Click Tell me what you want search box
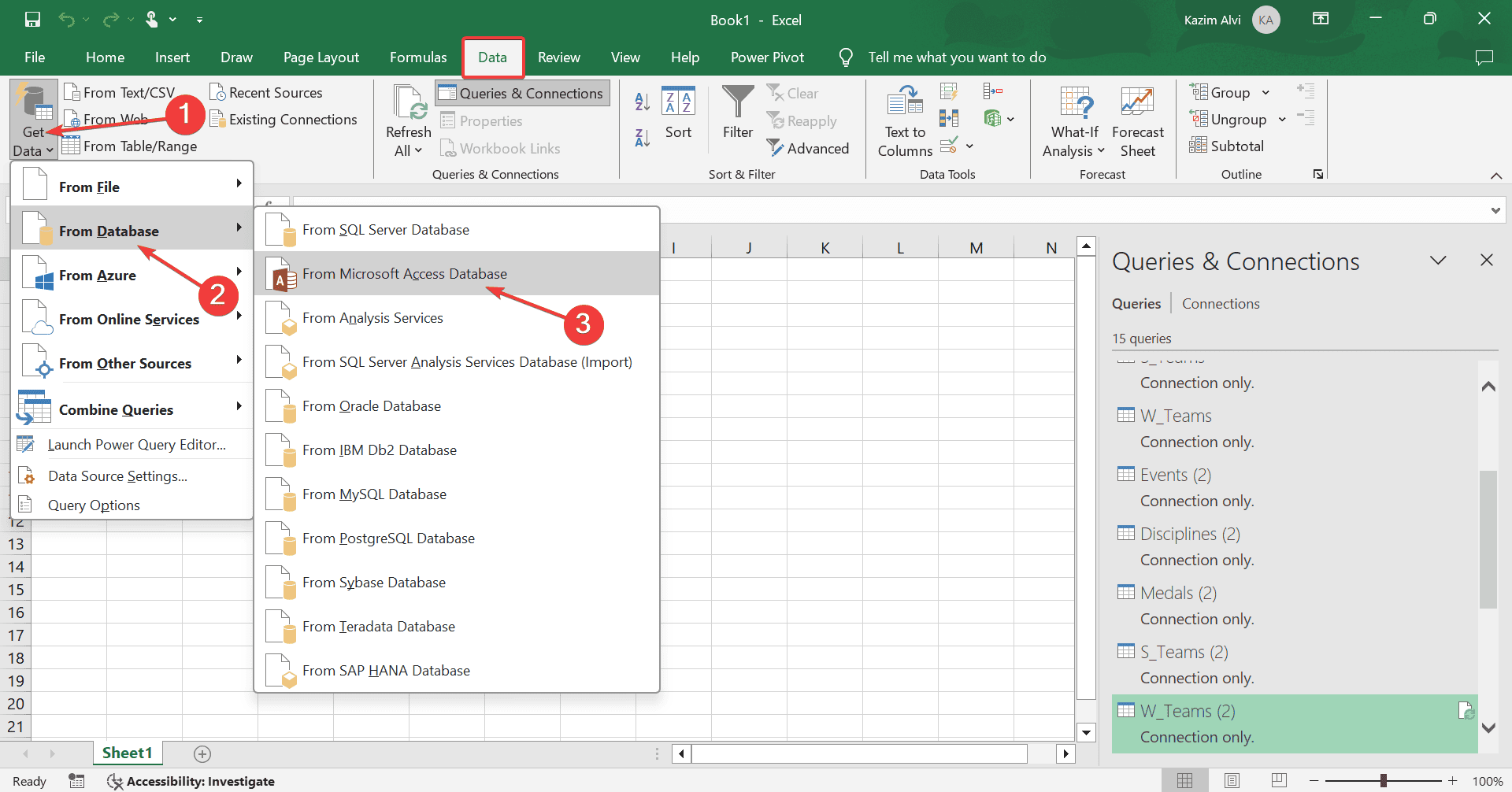 tap(957, 57)
